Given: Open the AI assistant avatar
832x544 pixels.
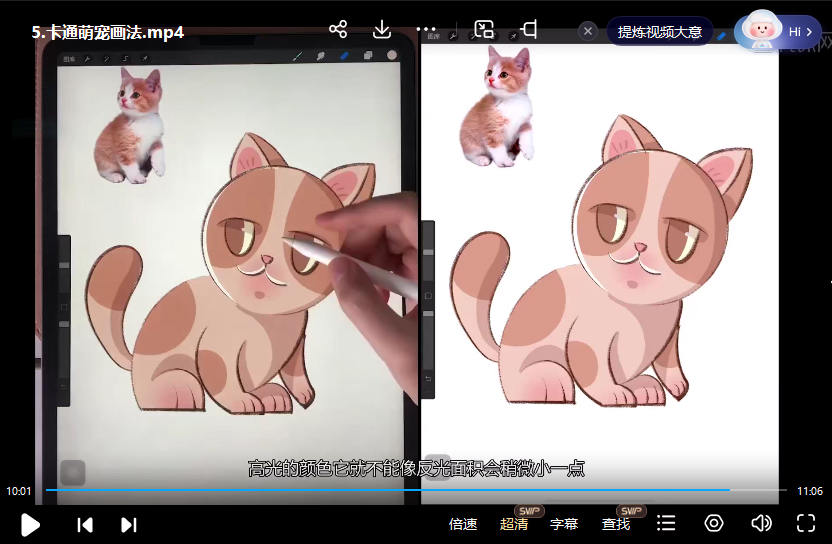Looking at the screenshot, I should click(763, 31).
